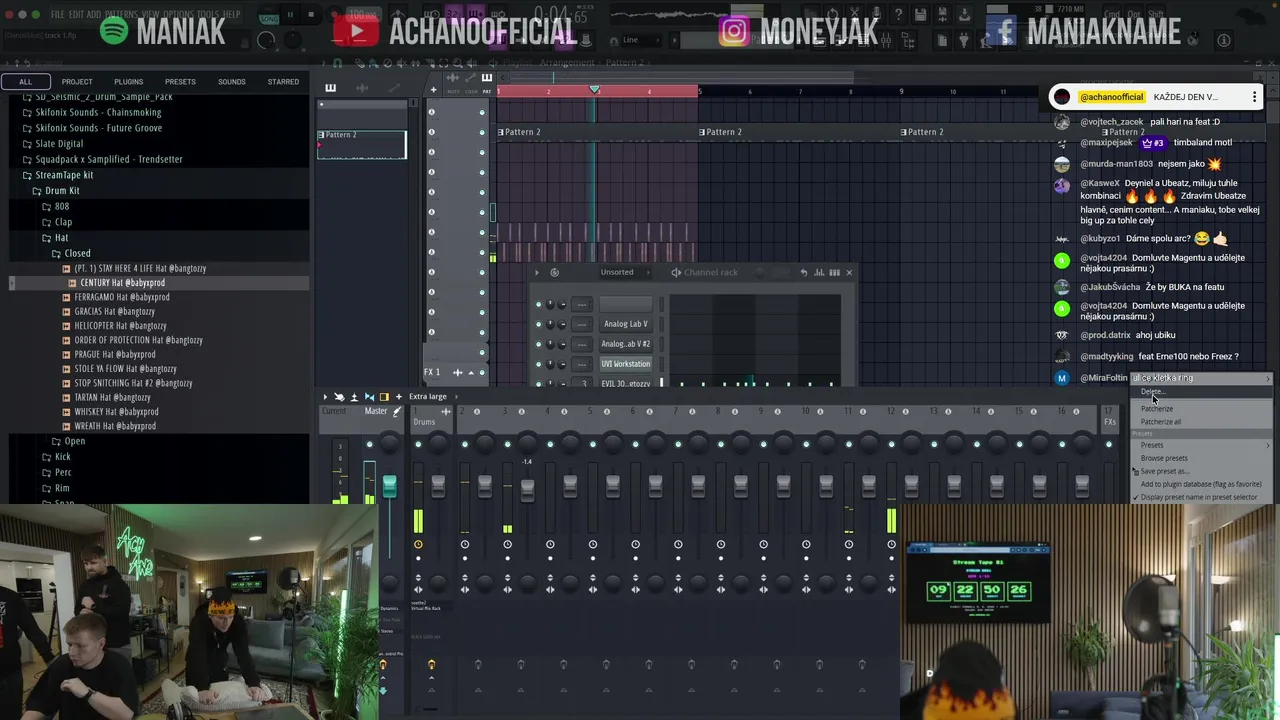1280x720 pixels.
Task: Select the NOTE waveform icon in playlist header
Action: click(x=453, y=78)
